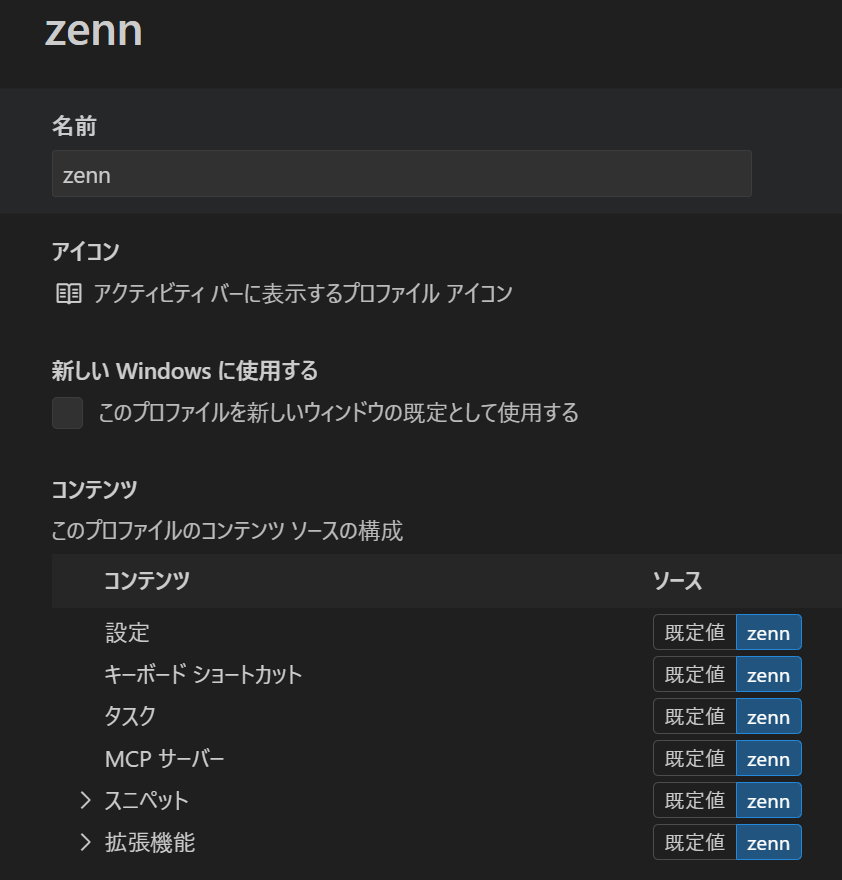Click the 名前 field label
The width and height of the screenshot is (842, 880).
pyautogui.click(x=74, y=126)
